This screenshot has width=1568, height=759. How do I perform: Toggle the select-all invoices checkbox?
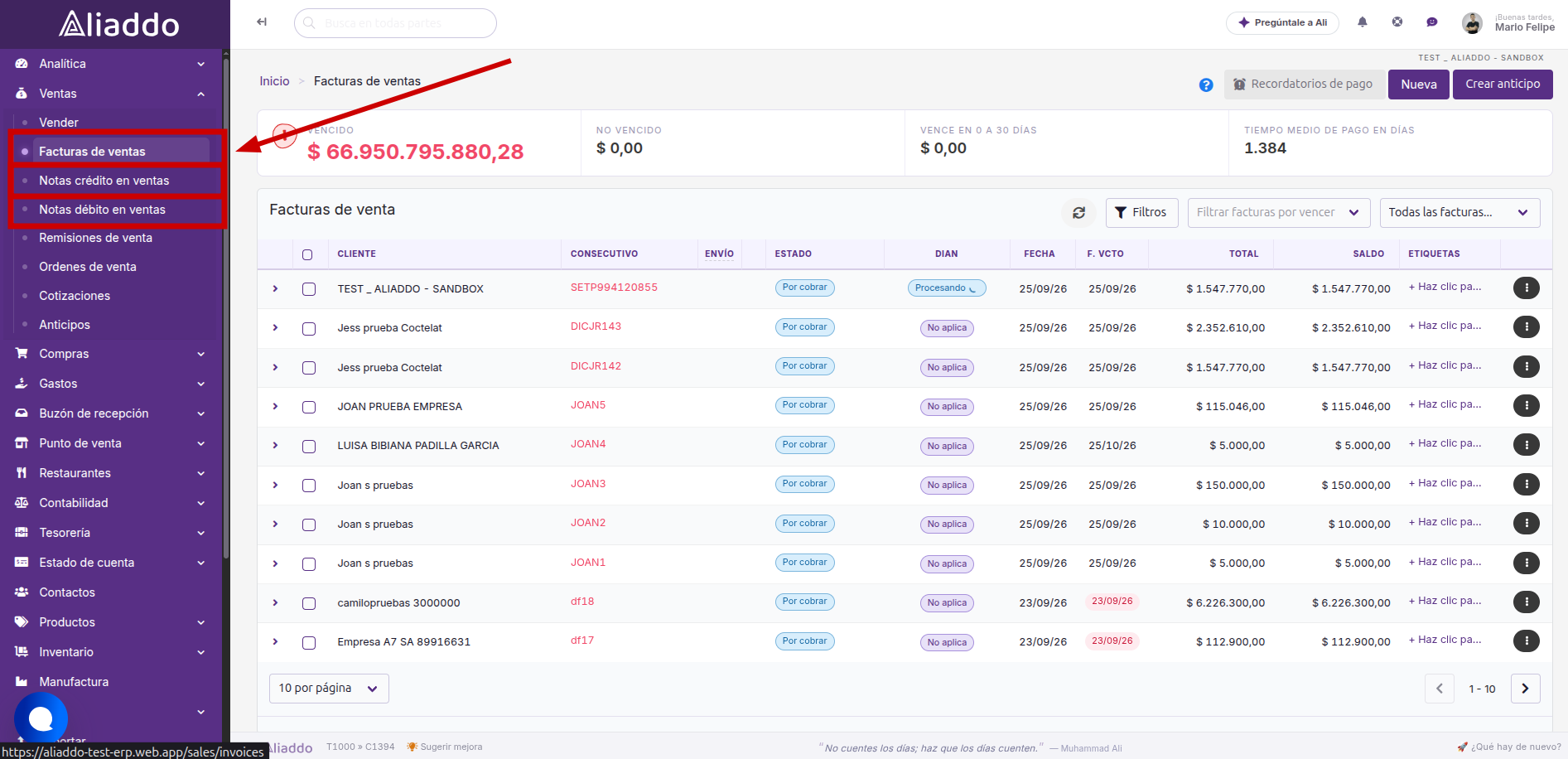pos(307,254)
